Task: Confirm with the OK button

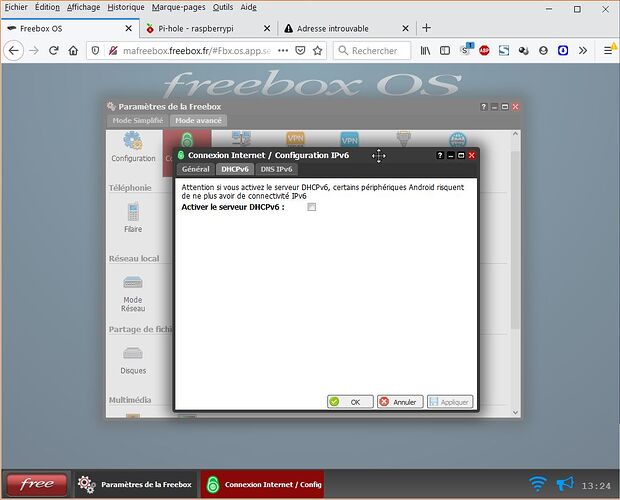Action: (x=350, y=402)
